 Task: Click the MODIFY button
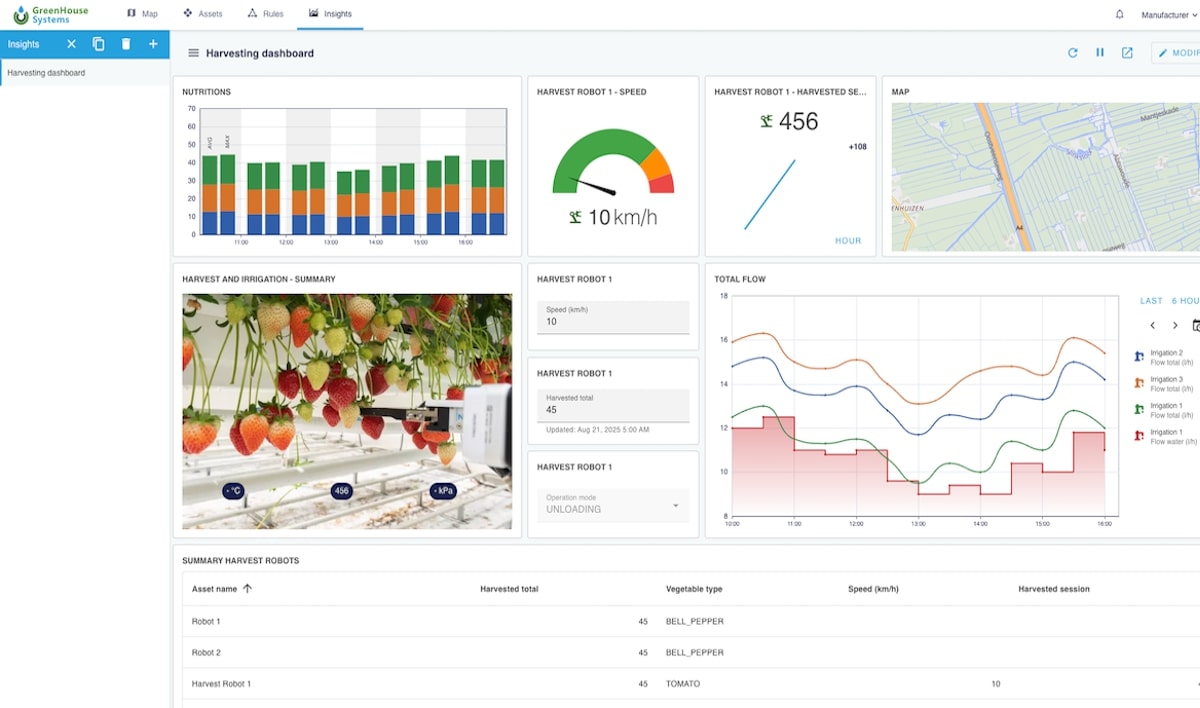tap(1180, 52)
